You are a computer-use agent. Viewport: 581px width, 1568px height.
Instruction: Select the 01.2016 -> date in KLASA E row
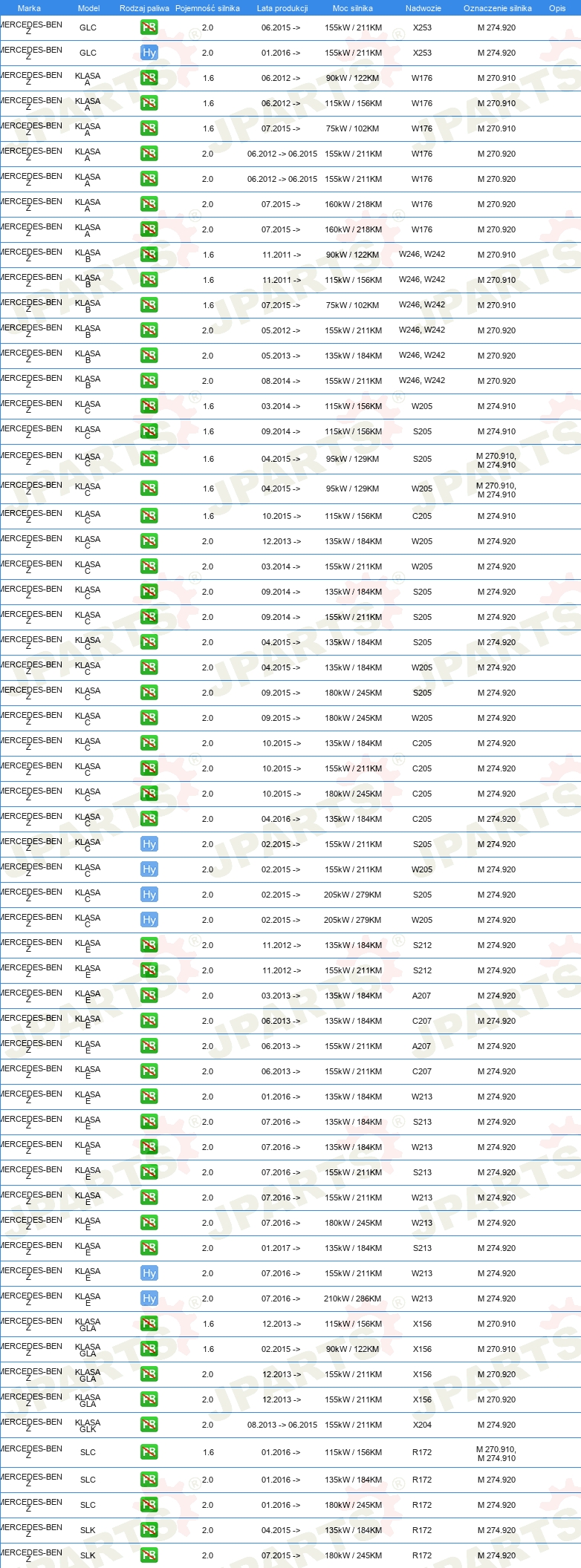click(x=281, y=1097)
